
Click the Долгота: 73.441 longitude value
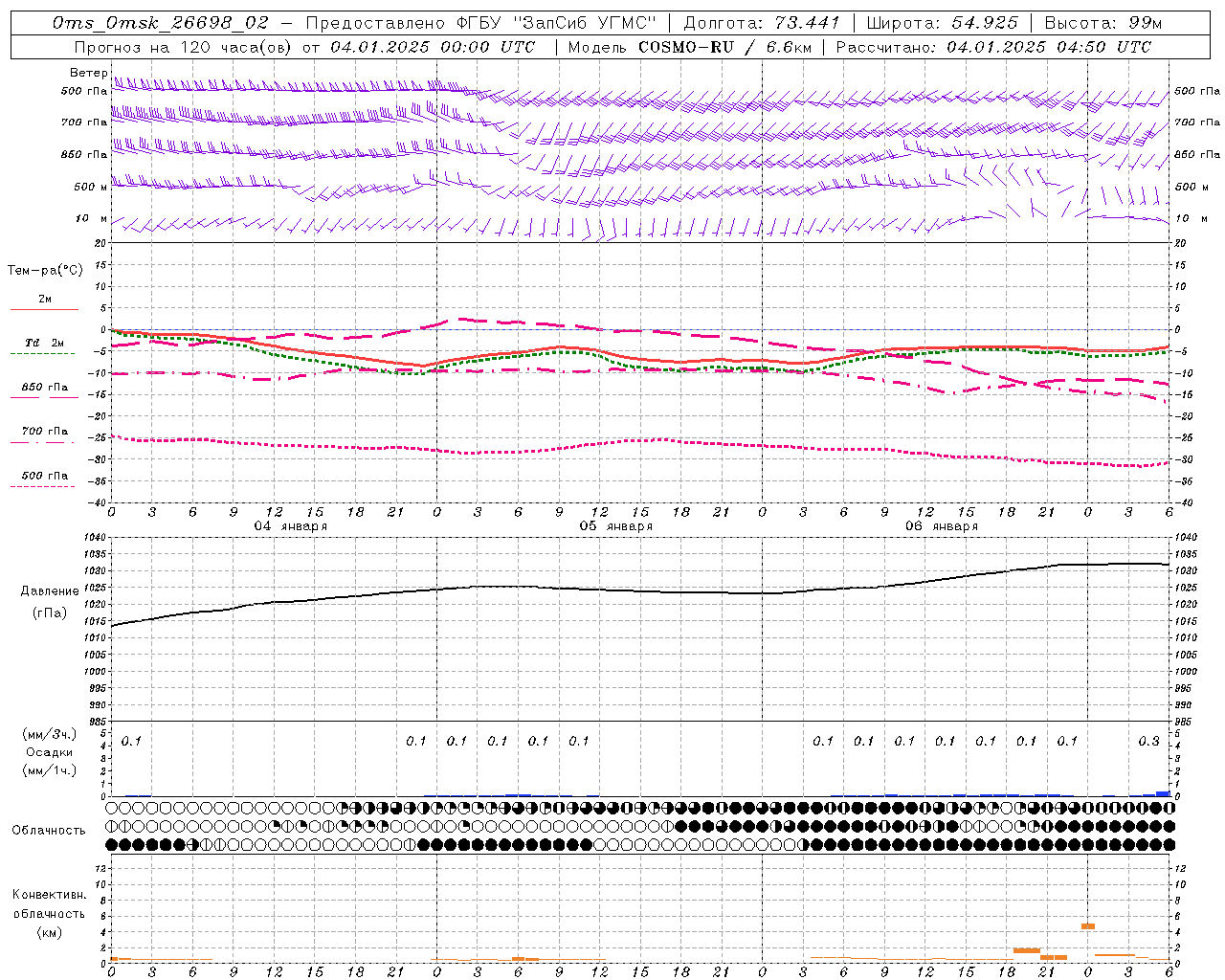pyautogui.click(x=762, y=23)
